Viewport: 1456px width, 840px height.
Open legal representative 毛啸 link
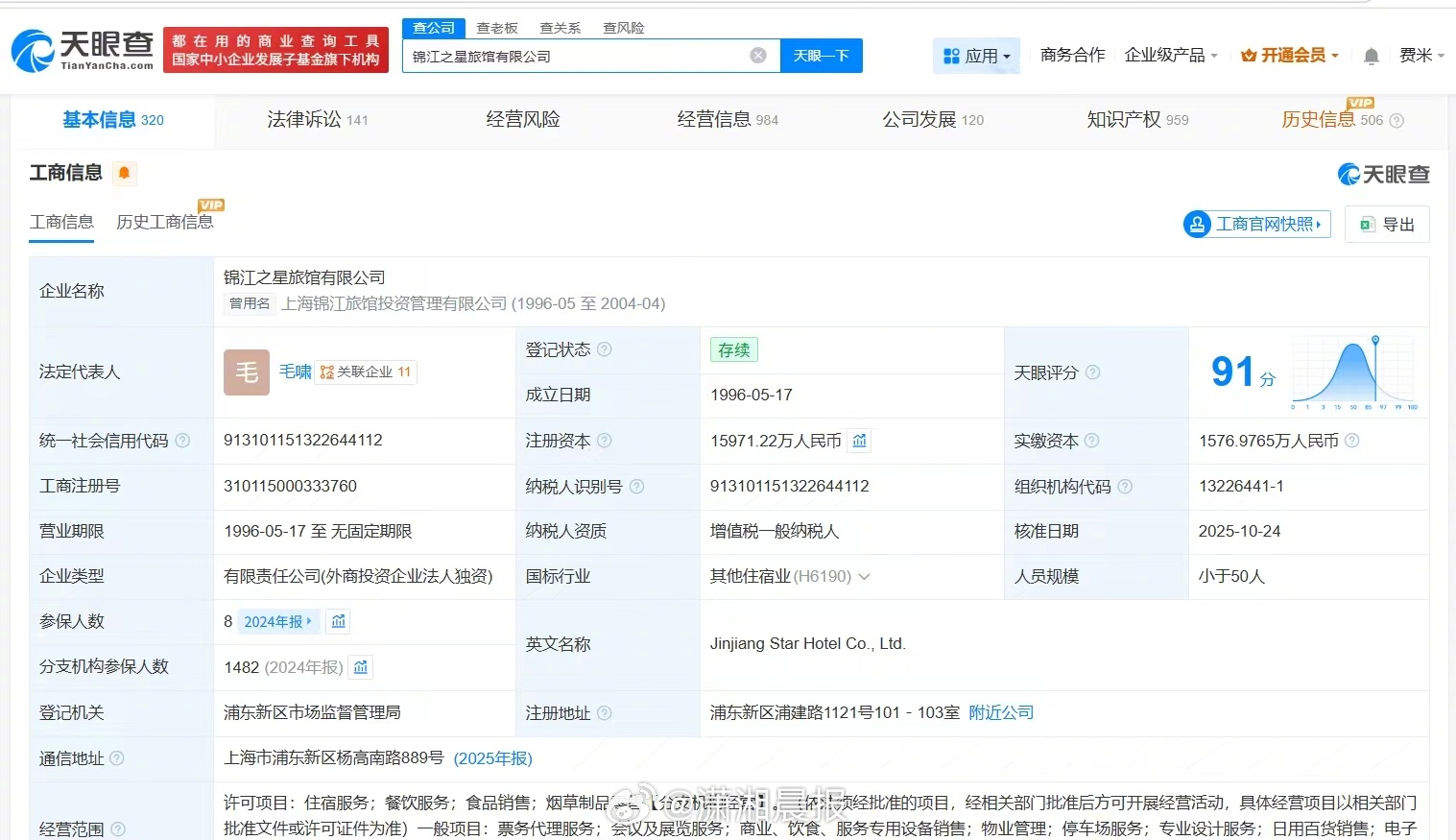[x=296, y=372]
